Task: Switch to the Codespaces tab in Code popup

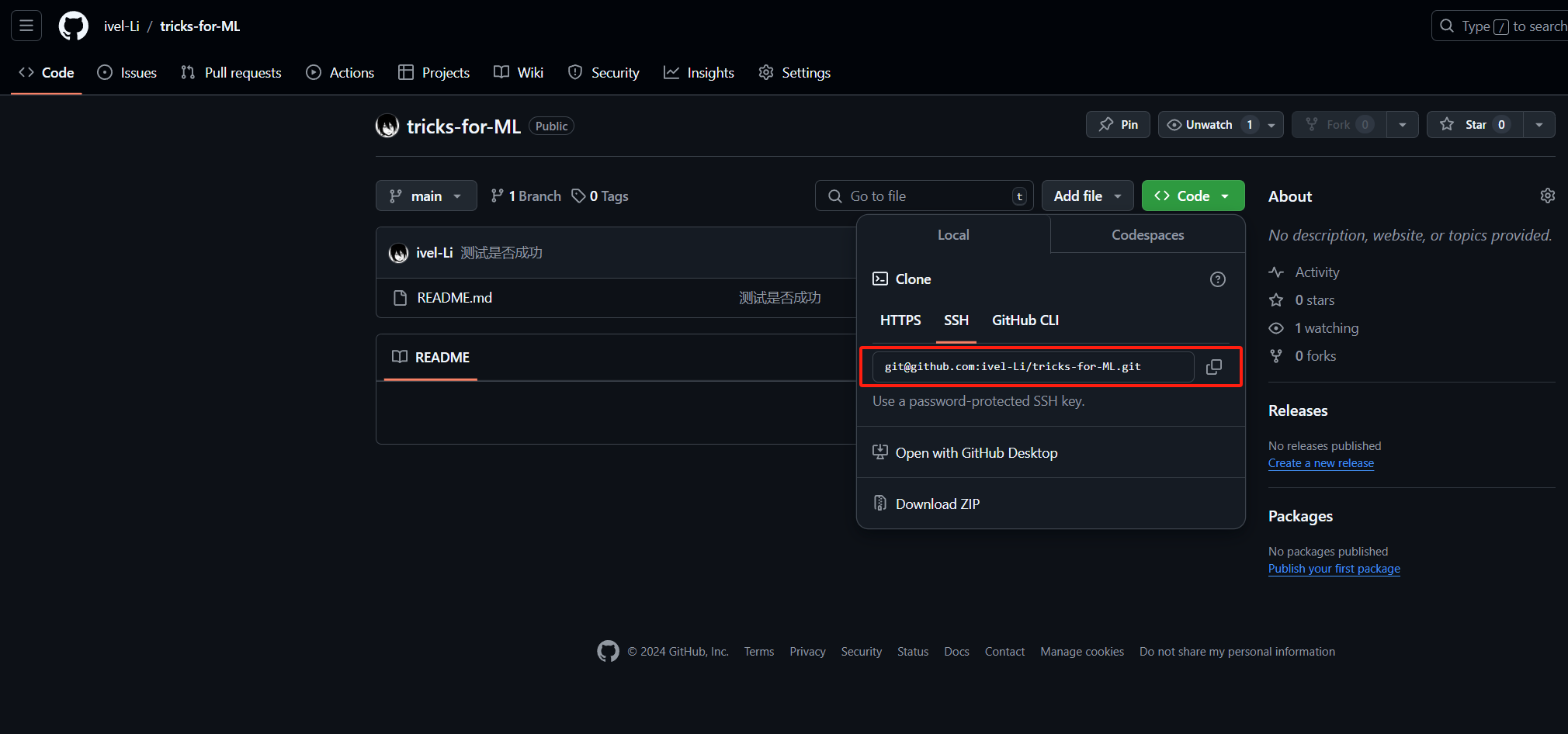Action: (1148, 234)
